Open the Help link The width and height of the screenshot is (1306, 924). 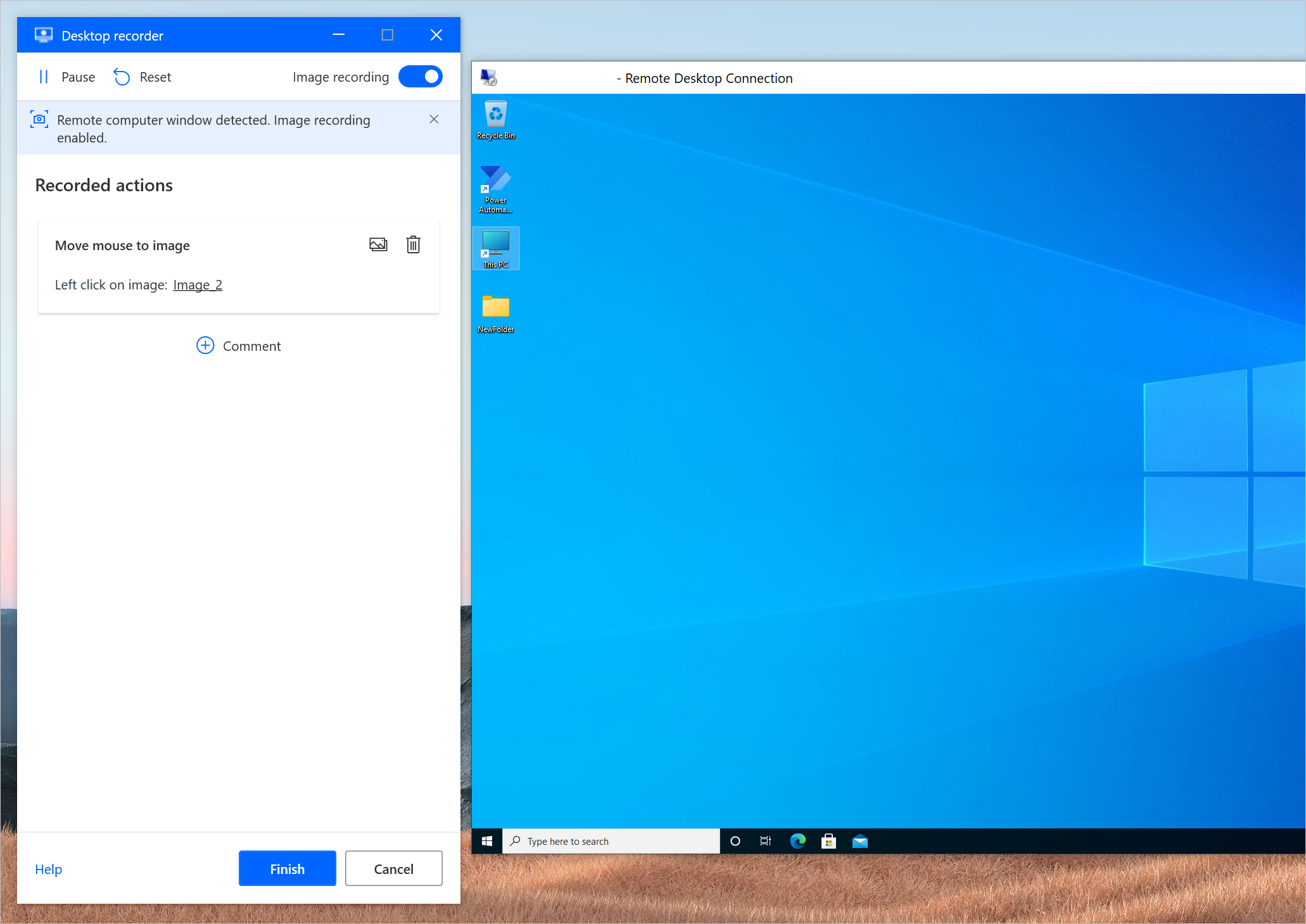pyautogui.click(x=49, y=869)
